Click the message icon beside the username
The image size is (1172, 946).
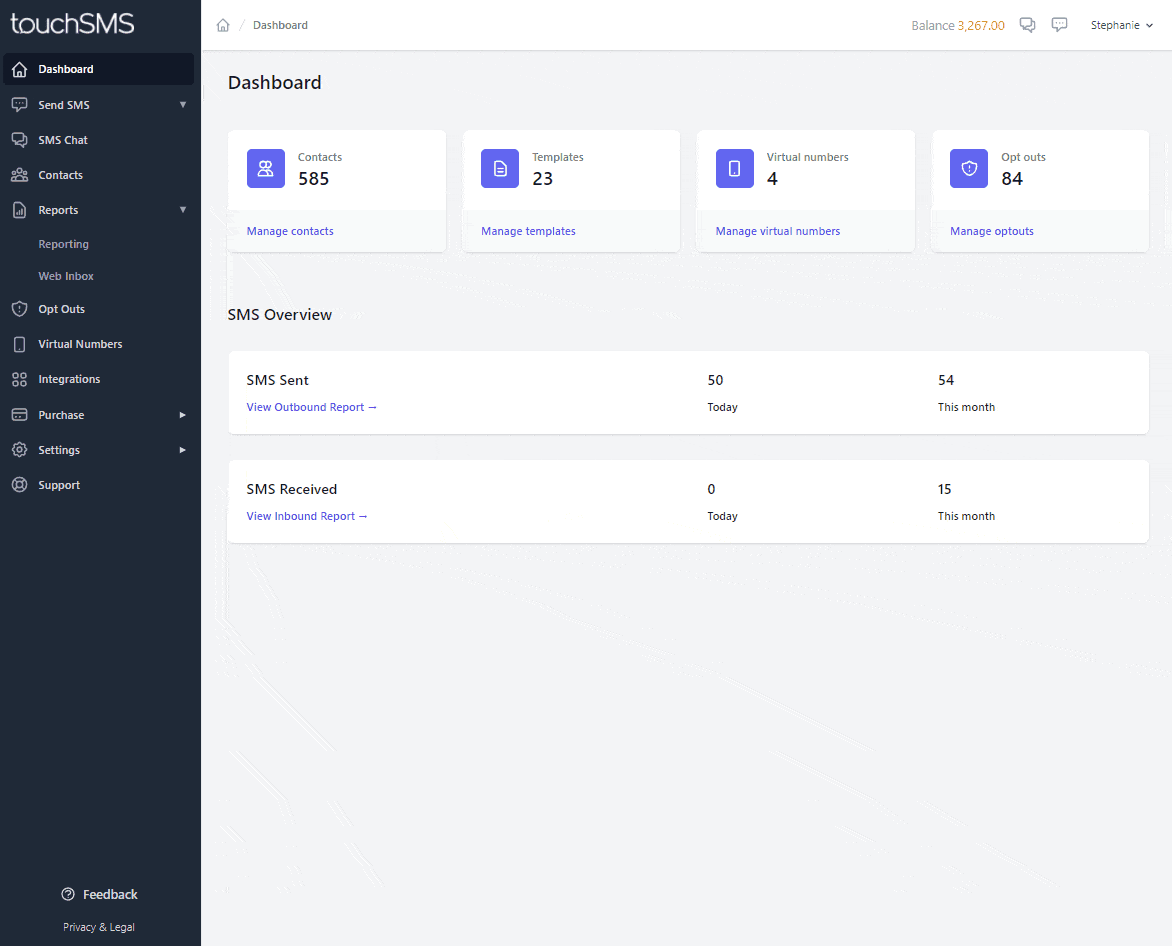click(x=1060, y=25)
